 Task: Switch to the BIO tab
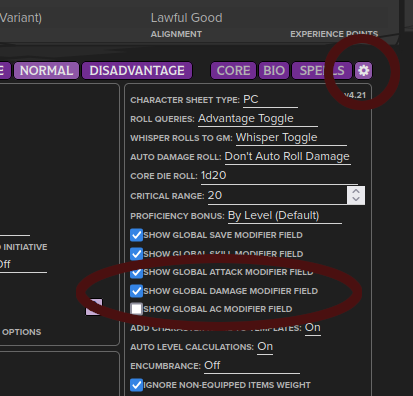point(274,71)
